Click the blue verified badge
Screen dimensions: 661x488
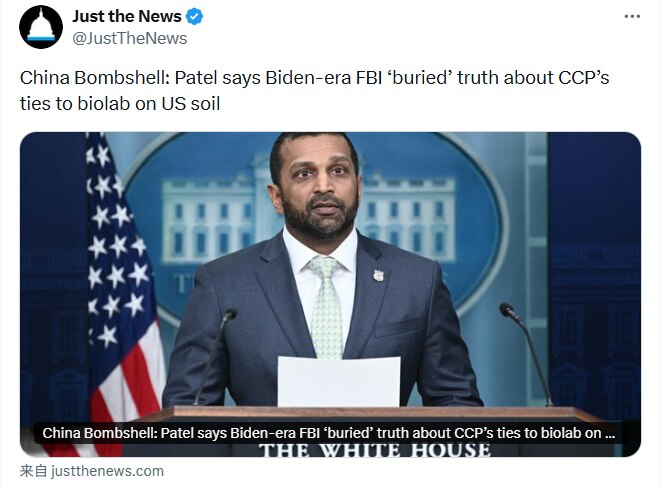tap(197, 17)
